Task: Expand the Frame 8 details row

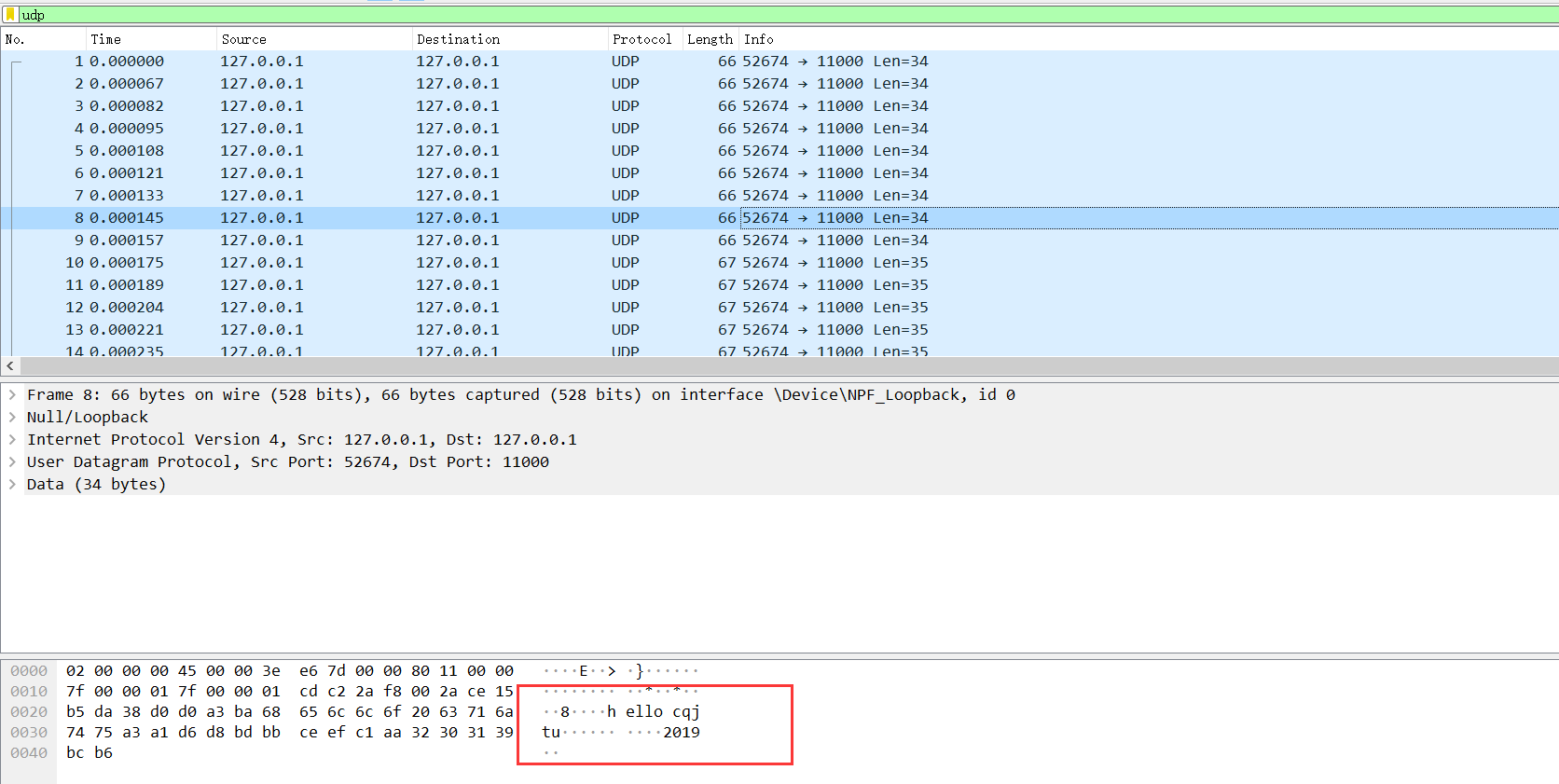Action: point(12,394)
